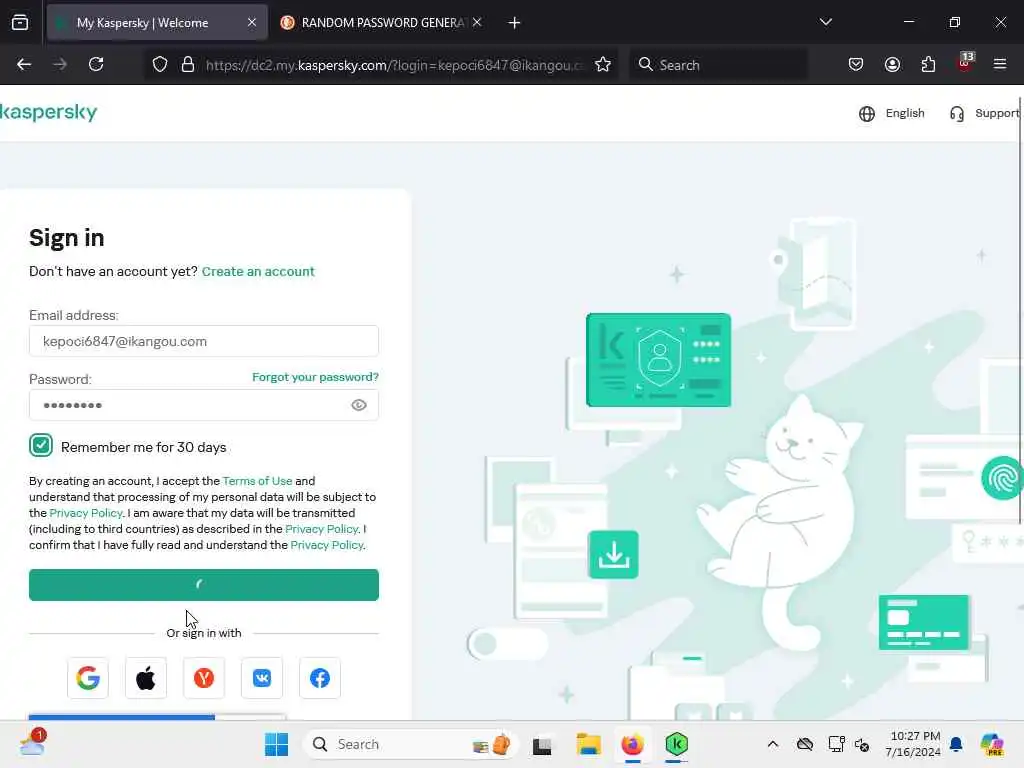Reload the current page
This screenshot has height=768, width=1024.
(96, 65)
